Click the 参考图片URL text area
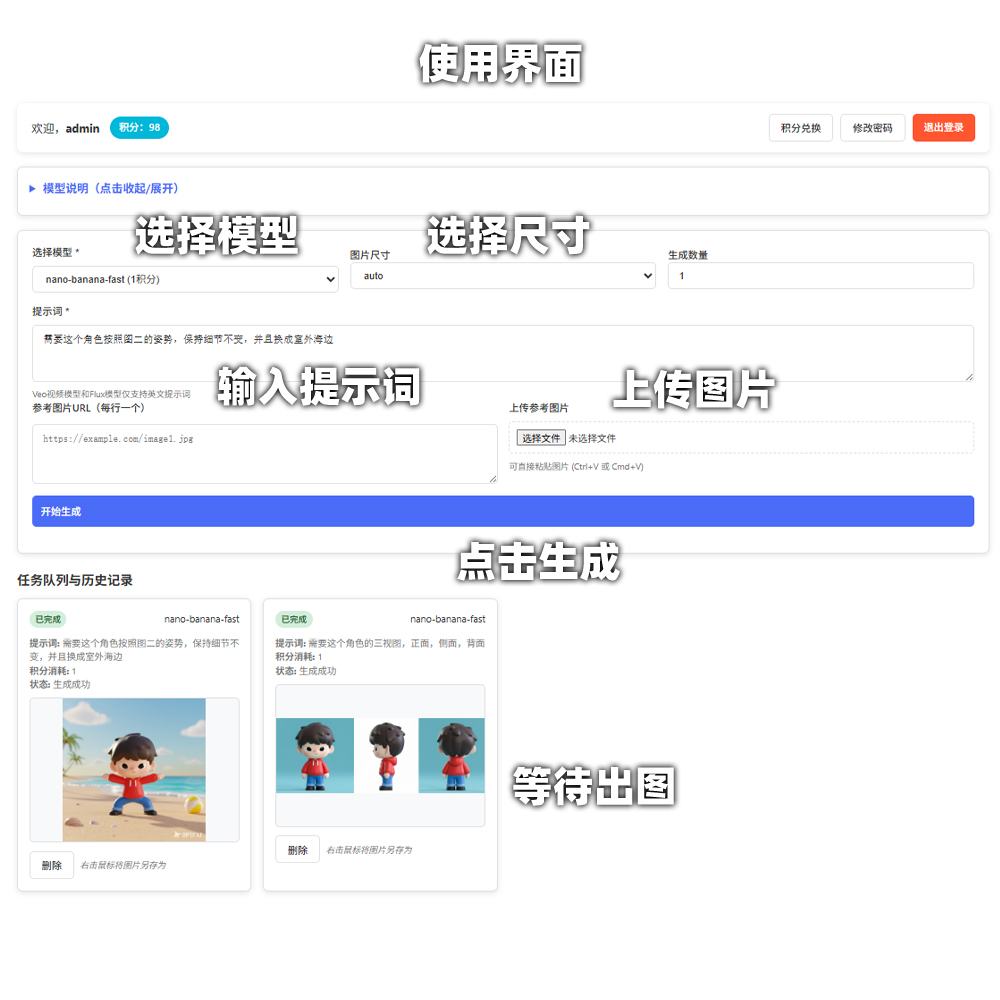The height and width of the screenshot is (1000, 1000). point(264,454)
